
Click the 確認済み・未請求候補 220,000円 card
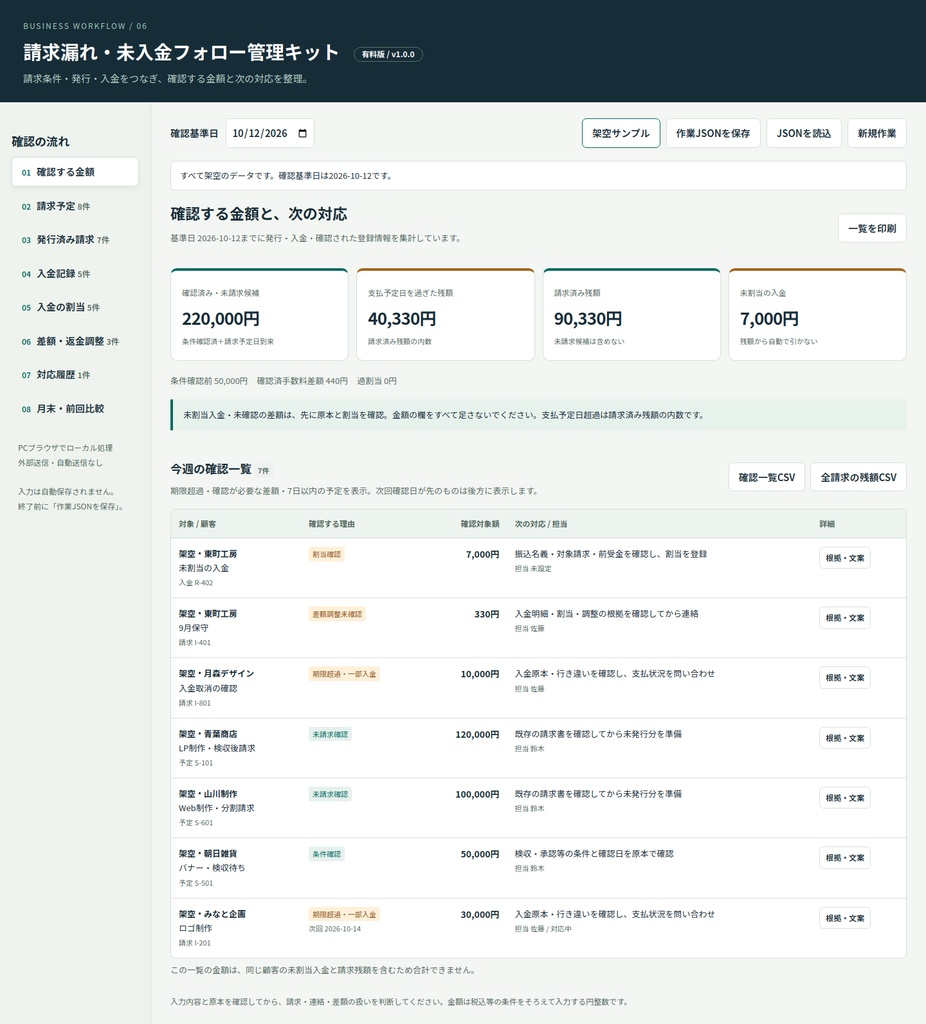pos(259,314)
